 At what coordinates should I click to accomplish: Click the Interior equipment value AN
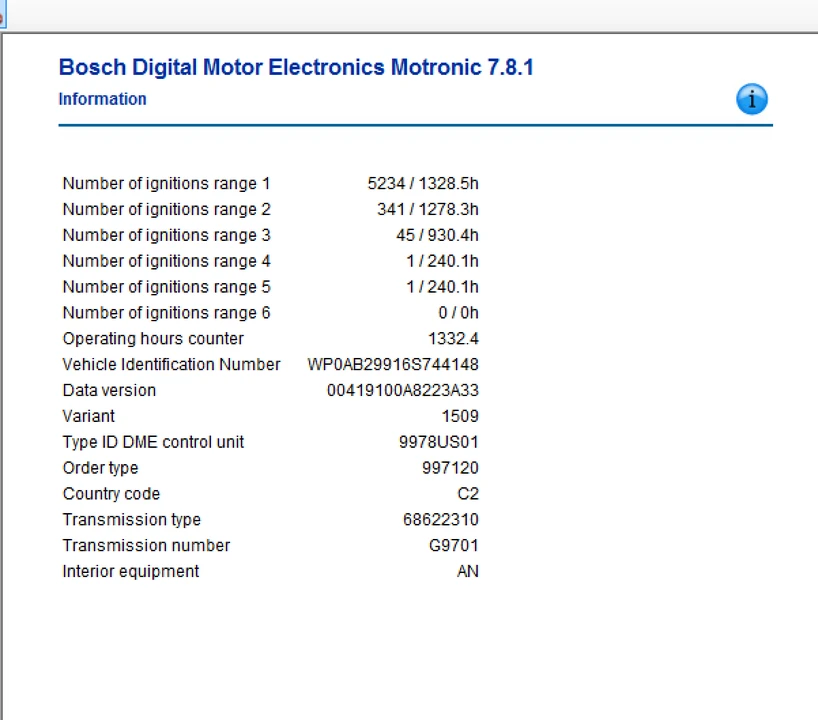point(468,571)
